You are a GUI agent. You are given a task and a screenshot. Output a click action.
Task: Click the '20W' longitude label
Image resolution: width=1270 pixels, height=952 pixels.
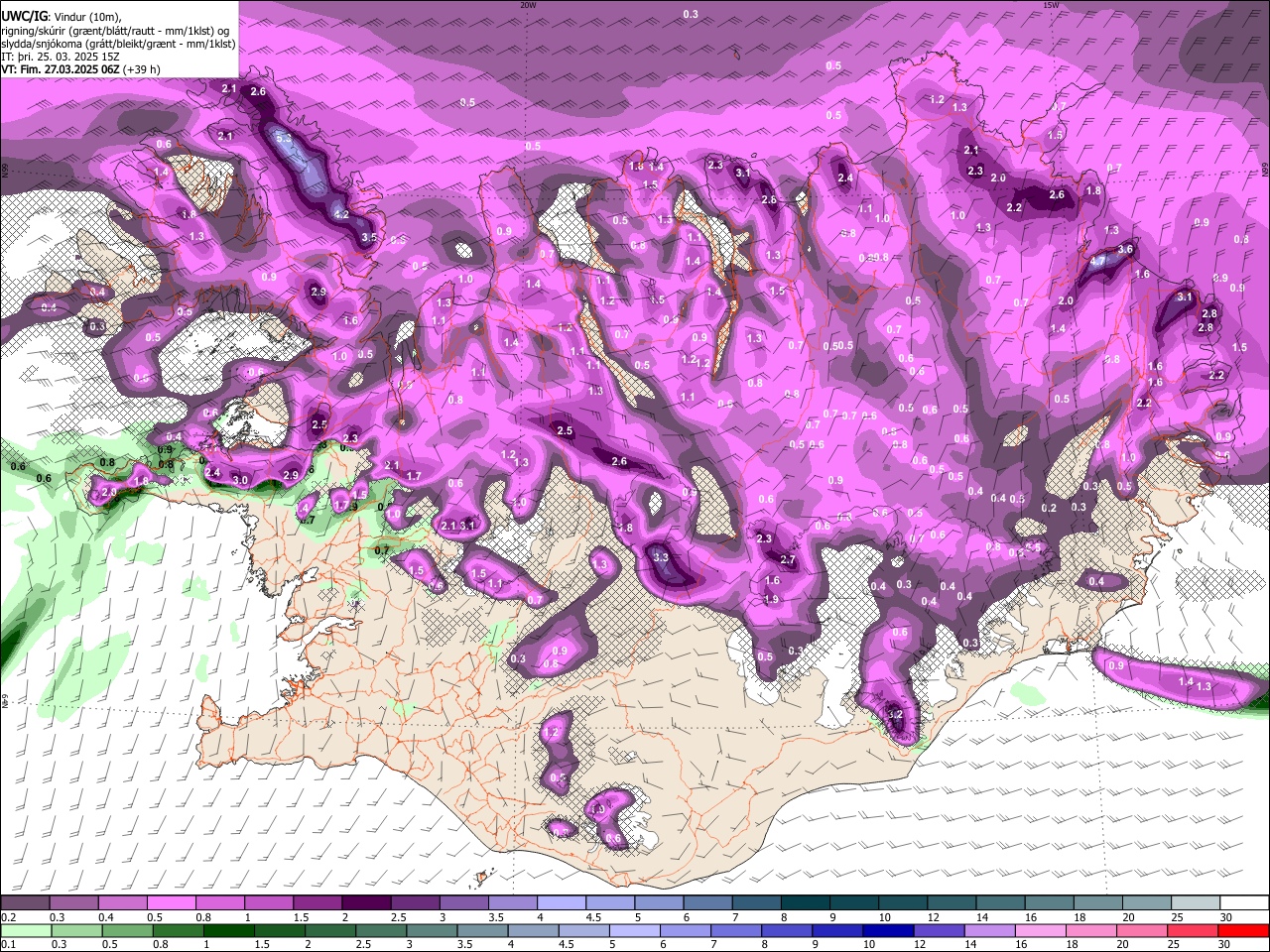tap(528, 5)
